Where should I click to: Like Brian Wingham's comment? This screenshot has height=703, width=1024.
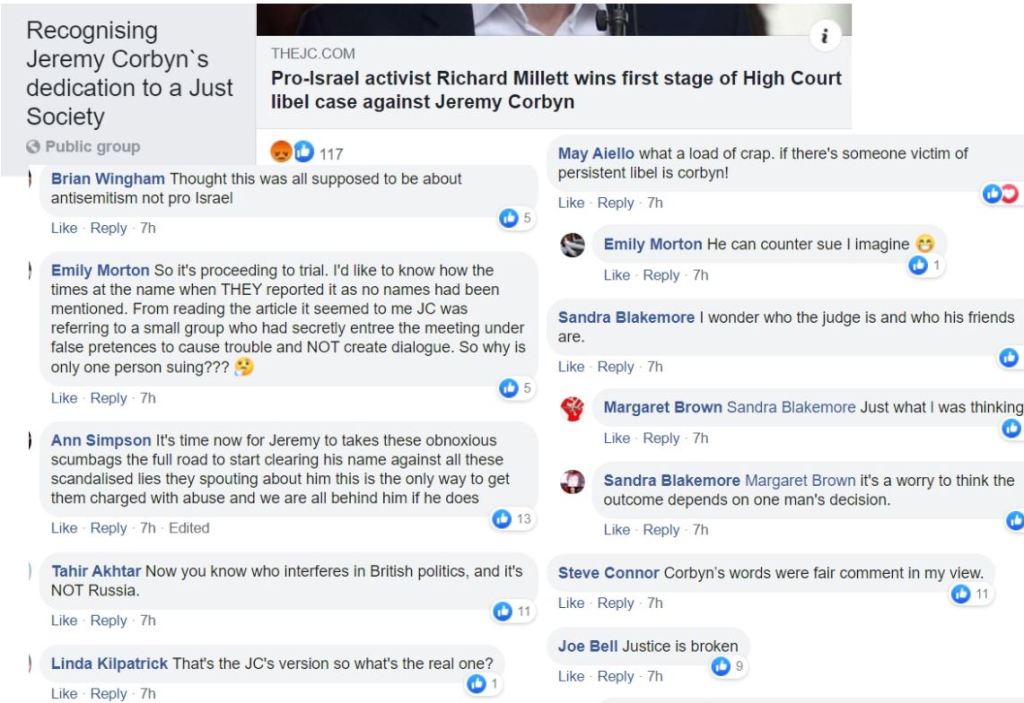64,228
